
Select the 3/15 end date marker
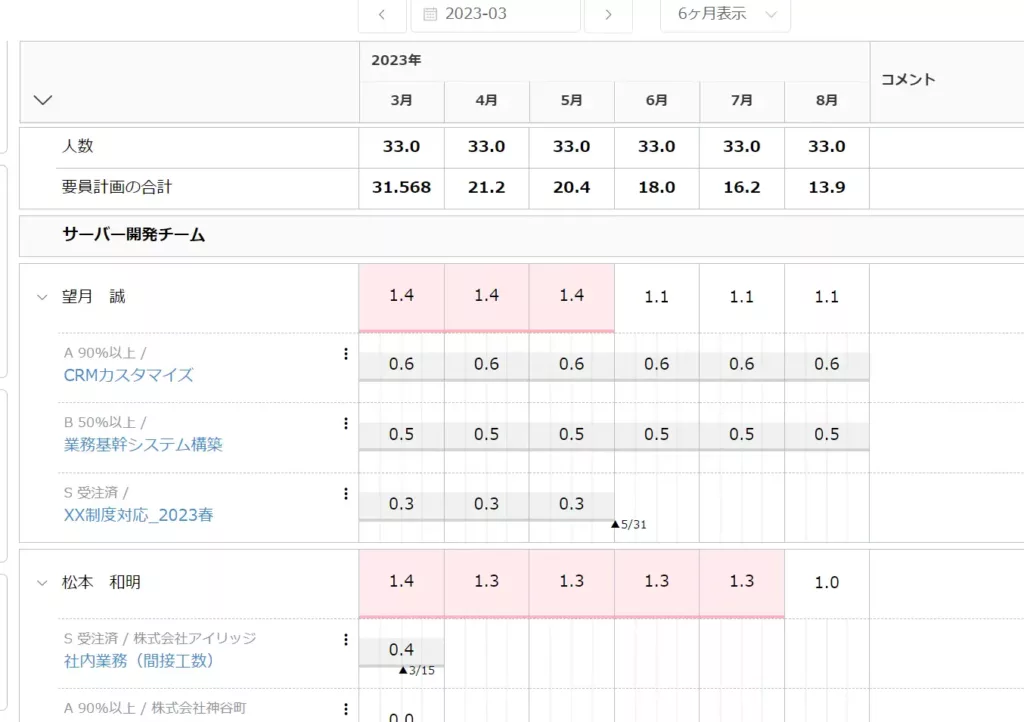click(x=417, y=670)
